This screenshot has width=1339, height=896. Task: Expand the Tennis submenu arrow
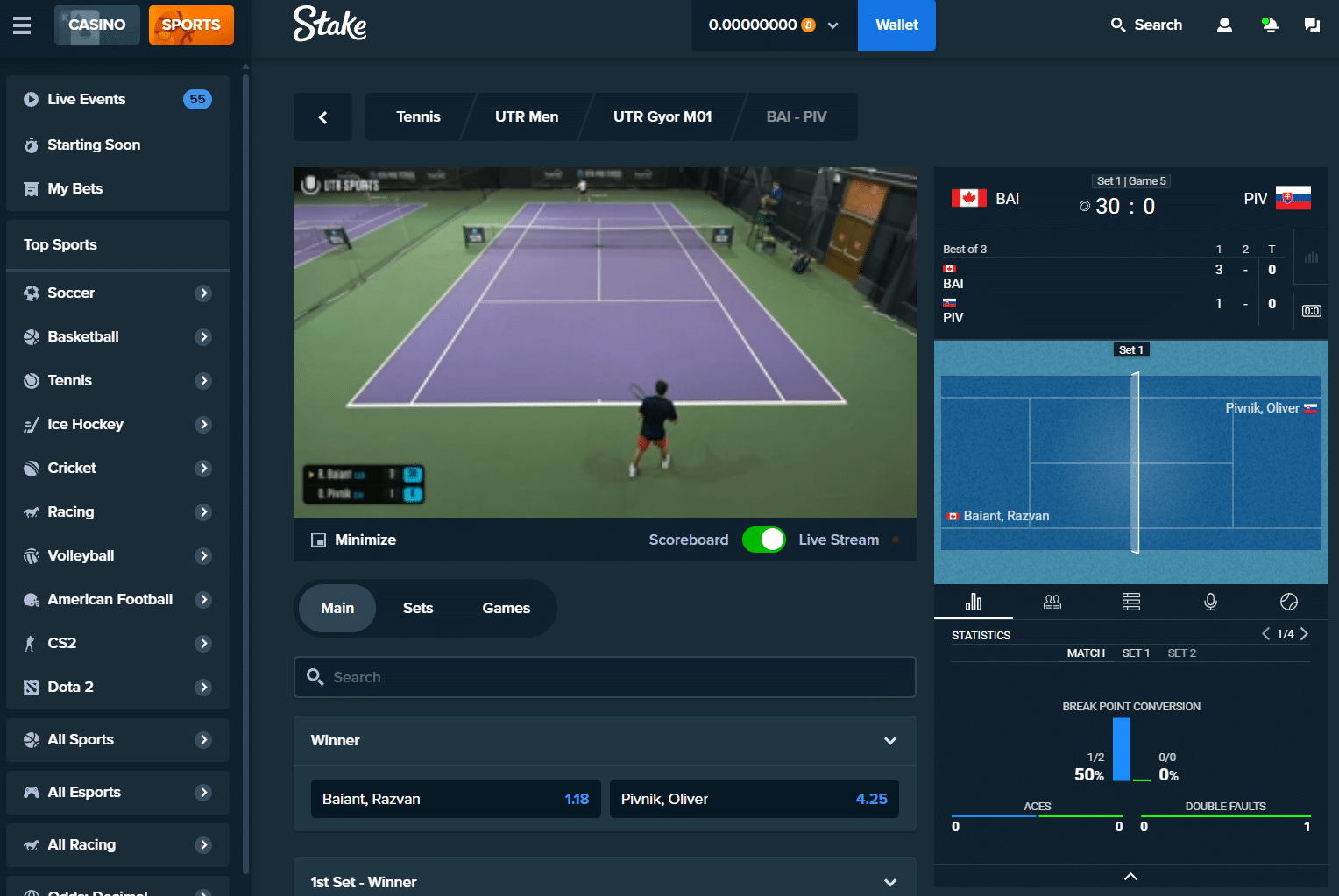[203, 380]
